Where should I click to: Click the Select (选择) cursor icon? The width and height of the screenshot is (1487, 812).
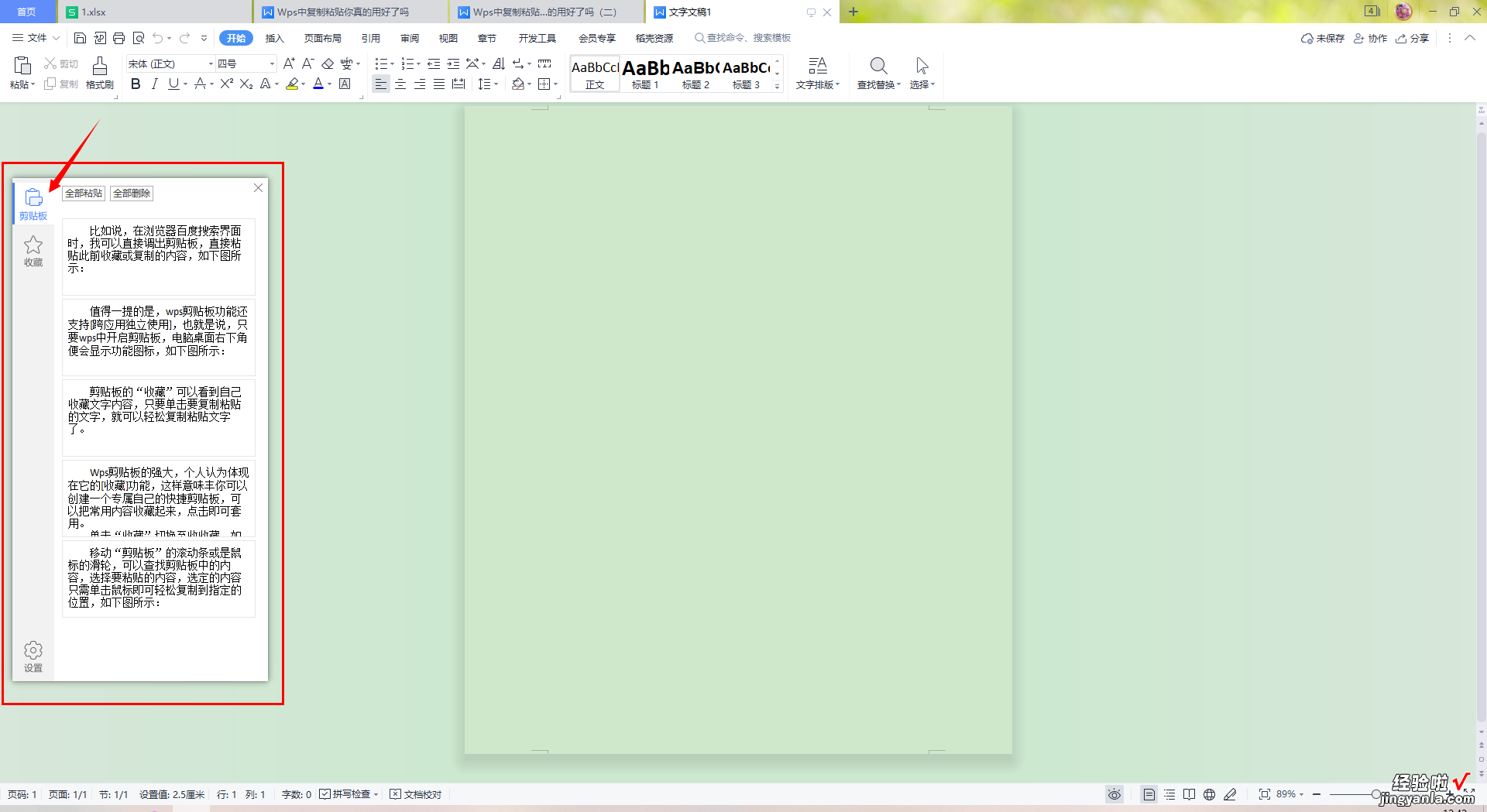922,66
